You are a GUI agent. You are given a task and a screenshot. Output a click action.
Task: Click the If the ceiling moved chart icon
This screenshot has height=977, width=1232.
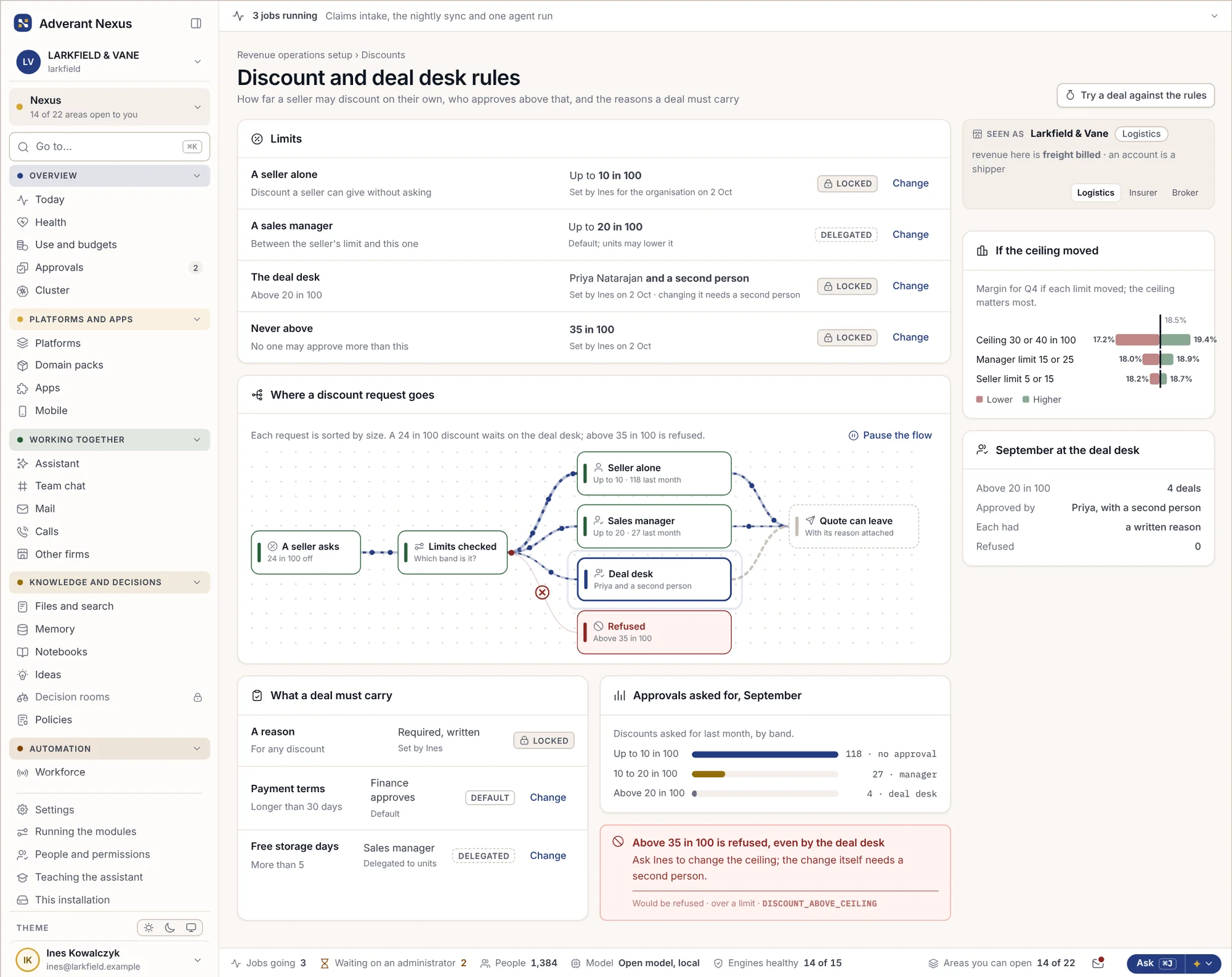click(983, 251)
